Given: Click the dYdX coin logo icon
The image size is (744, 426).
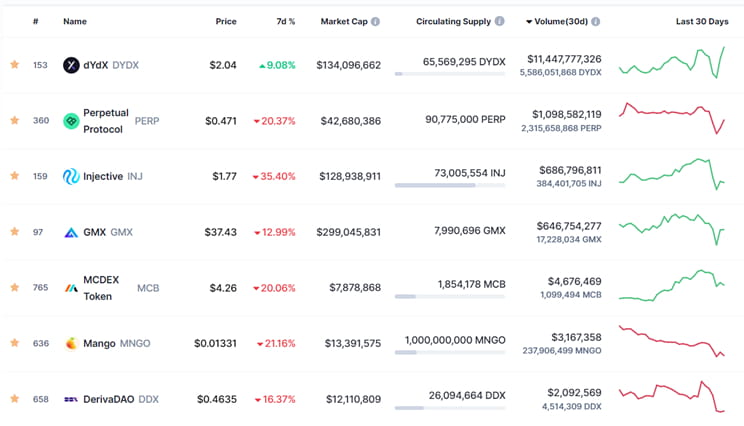Looking at the screenshot, I should tap(71, 65).
